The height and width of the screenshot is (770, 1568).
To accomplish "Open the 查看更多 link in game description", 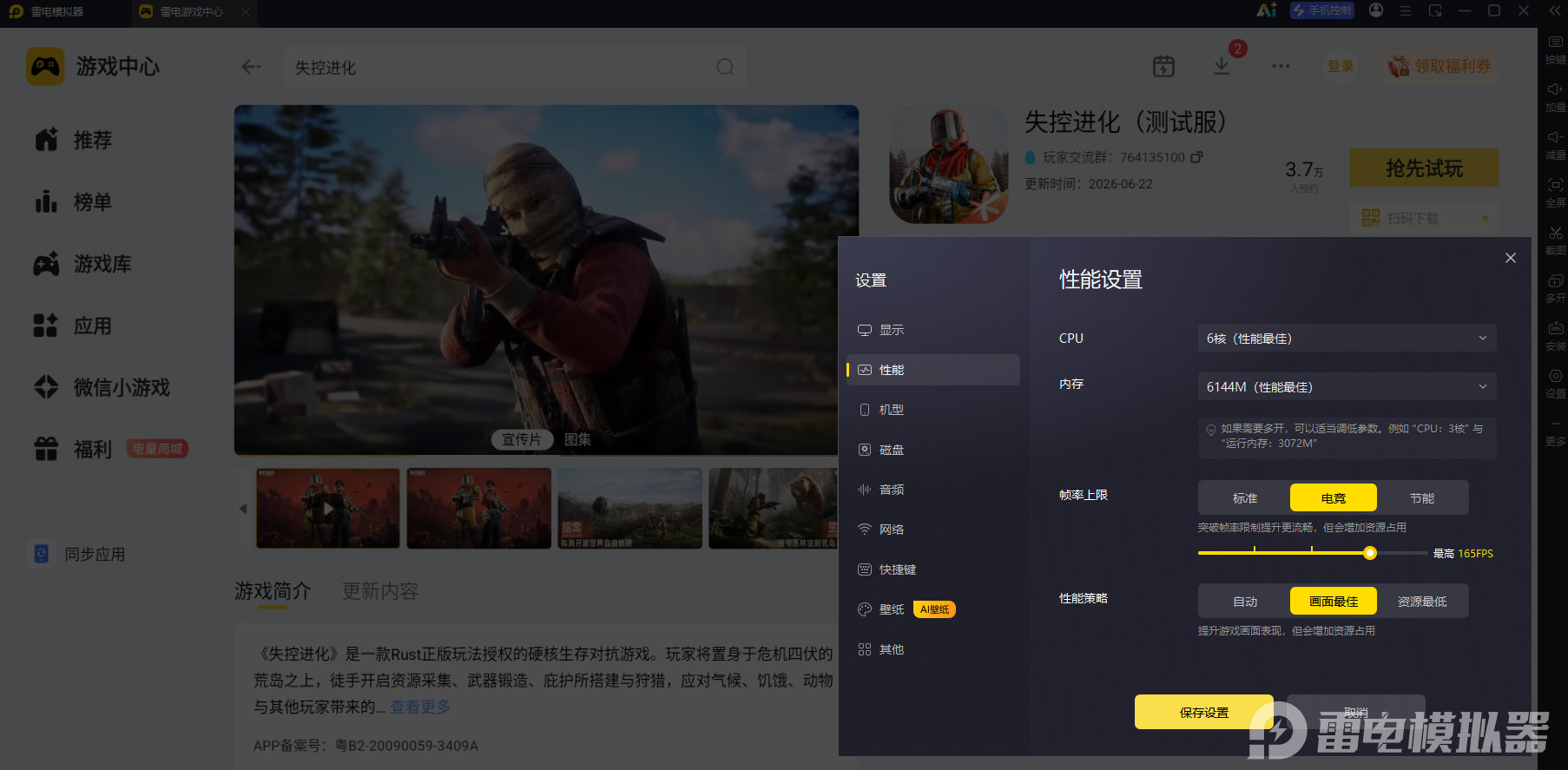I will pyautogui.click(x=420, y=707).
